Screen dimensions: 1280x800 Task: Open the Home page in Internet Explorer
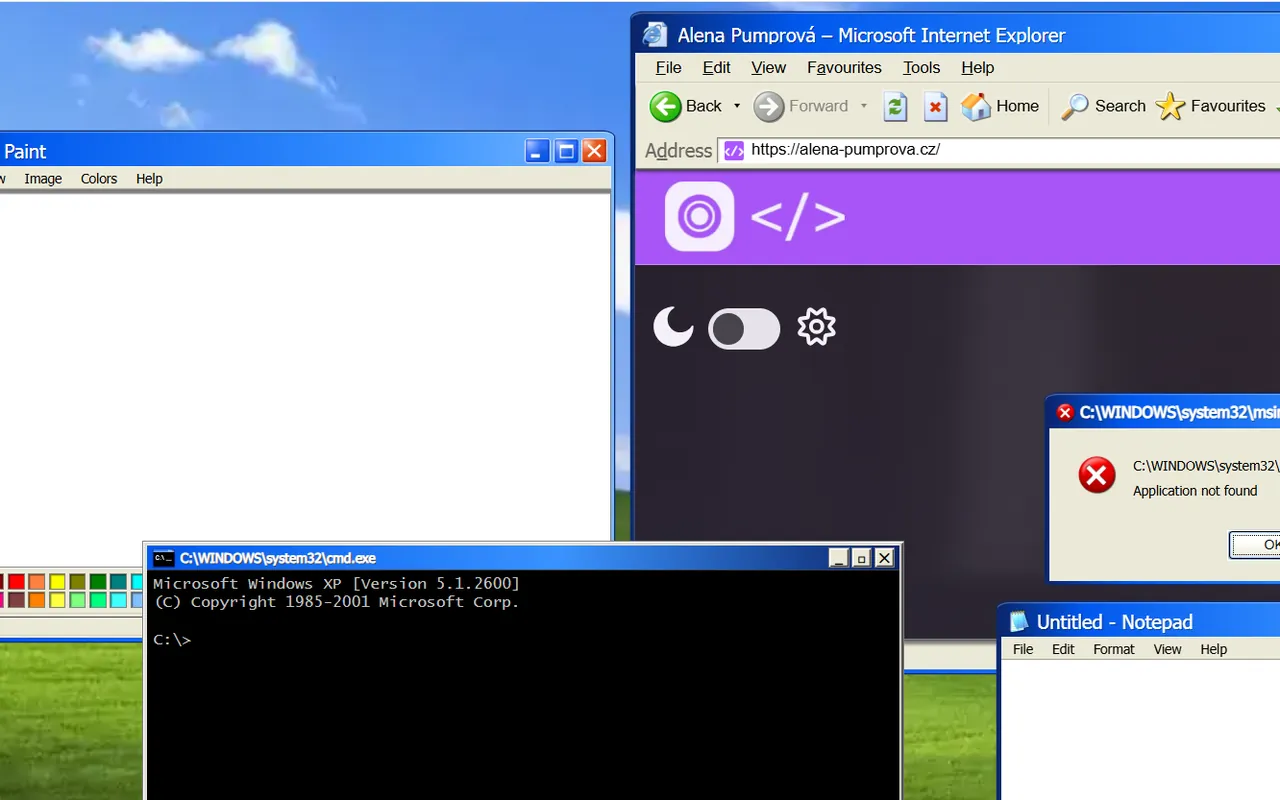pyautogui.click(x=999, y=106)
